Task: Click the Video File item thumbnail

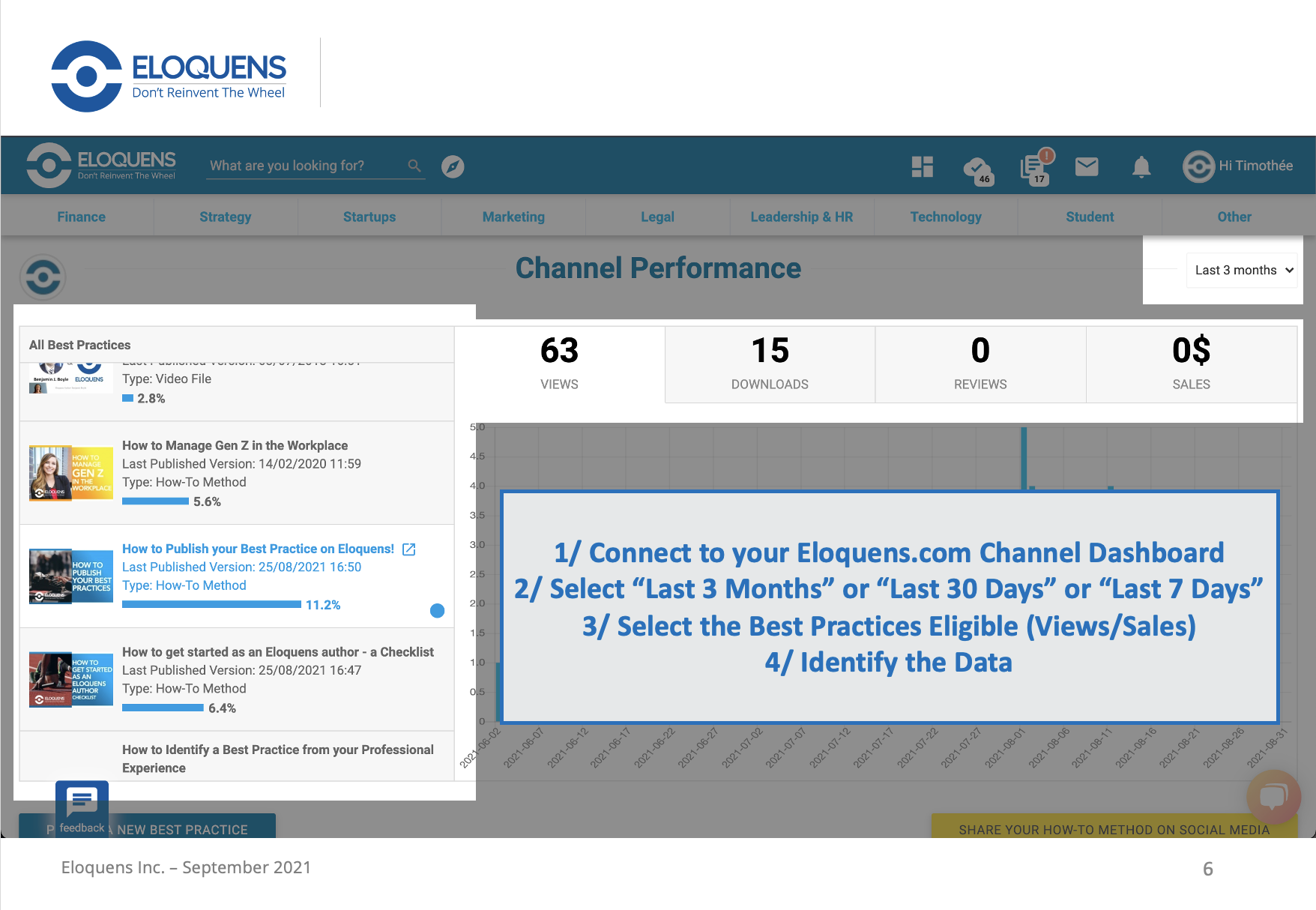Action: [70, 379]
